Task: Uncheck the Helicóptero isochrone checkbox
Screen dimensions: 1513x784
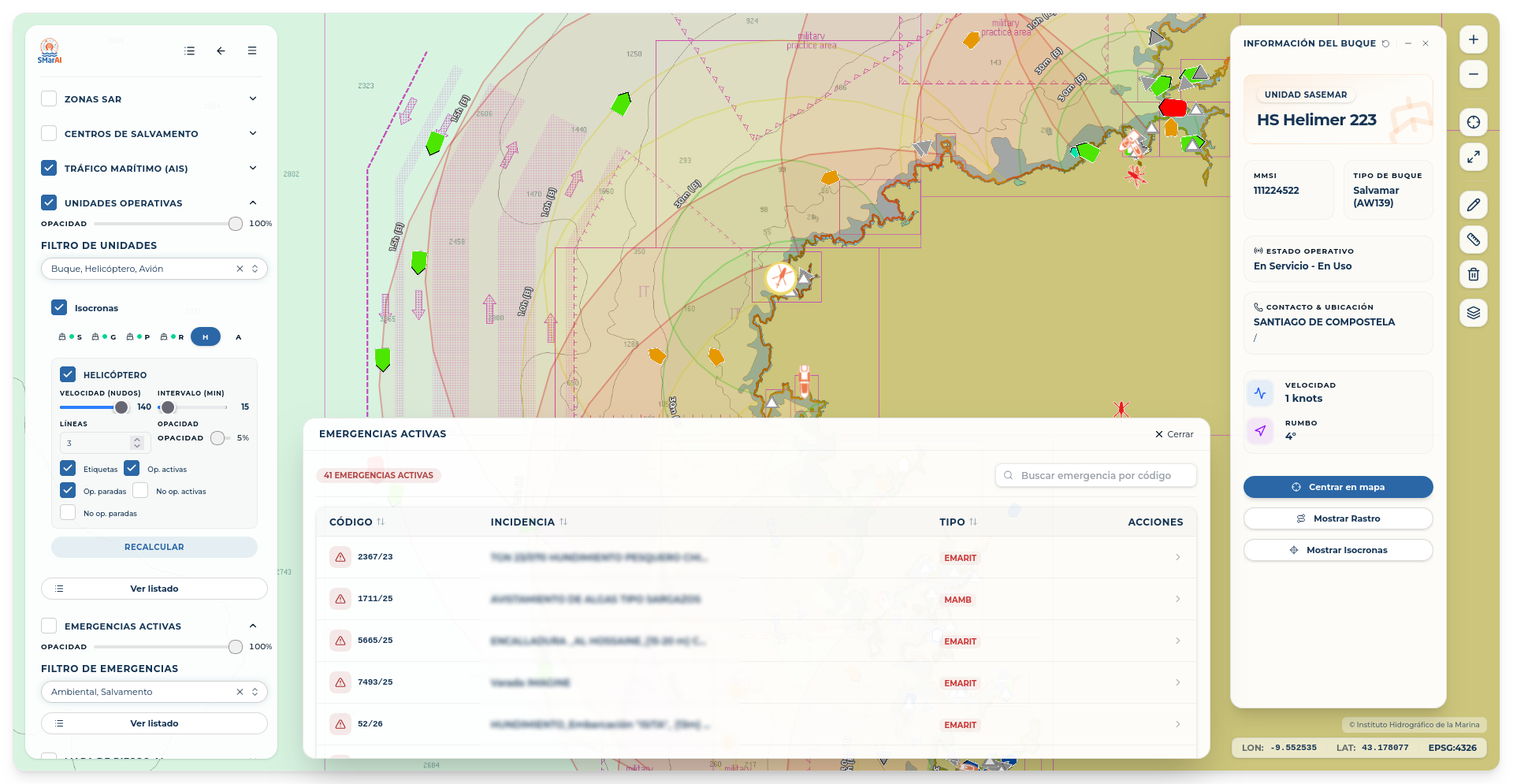Action: point(68,374)
